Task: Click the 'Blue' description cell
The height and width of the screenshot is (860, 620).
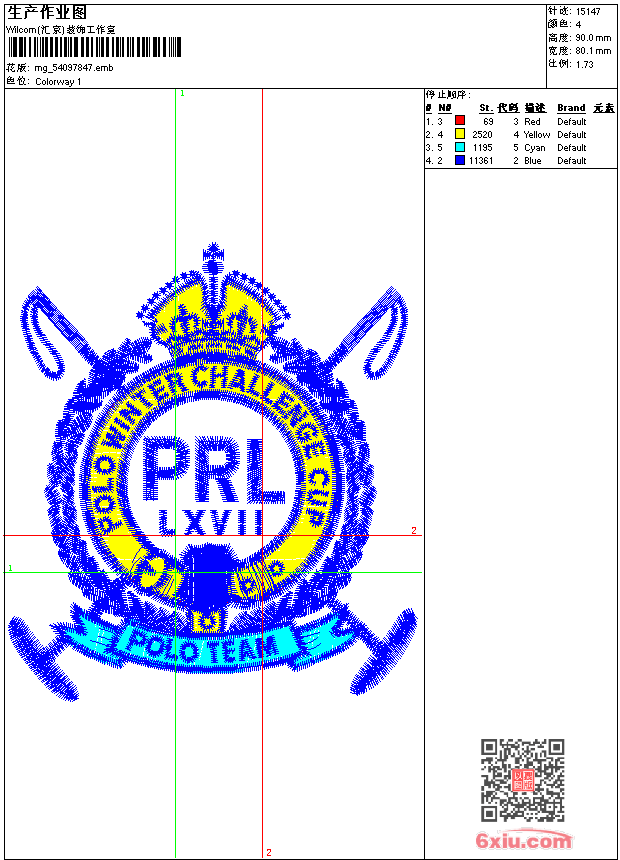Action: pyautogui.click(x=533, y=161)
